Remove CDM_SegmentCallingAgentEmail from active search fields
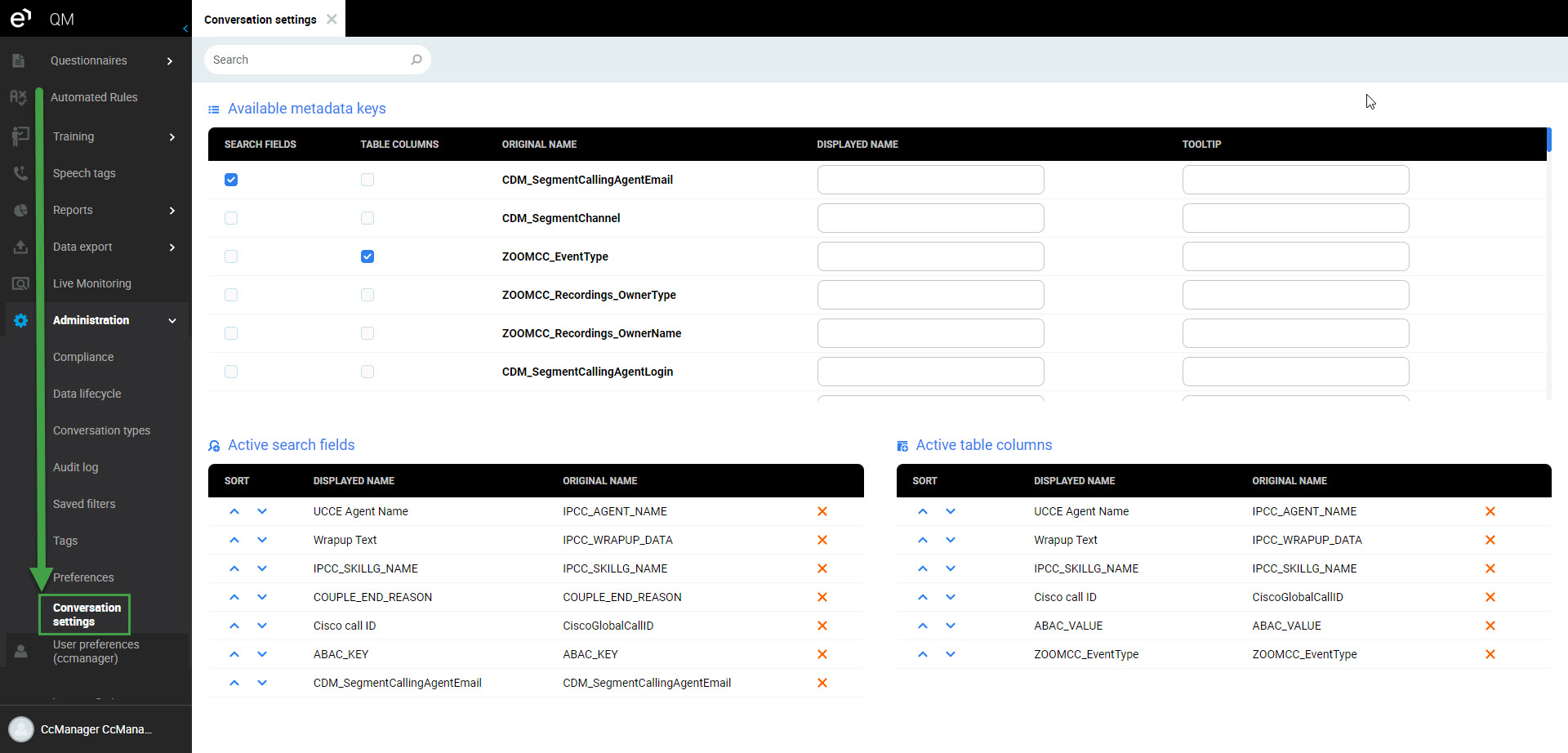1568x753 pixels. pos(822,683)
